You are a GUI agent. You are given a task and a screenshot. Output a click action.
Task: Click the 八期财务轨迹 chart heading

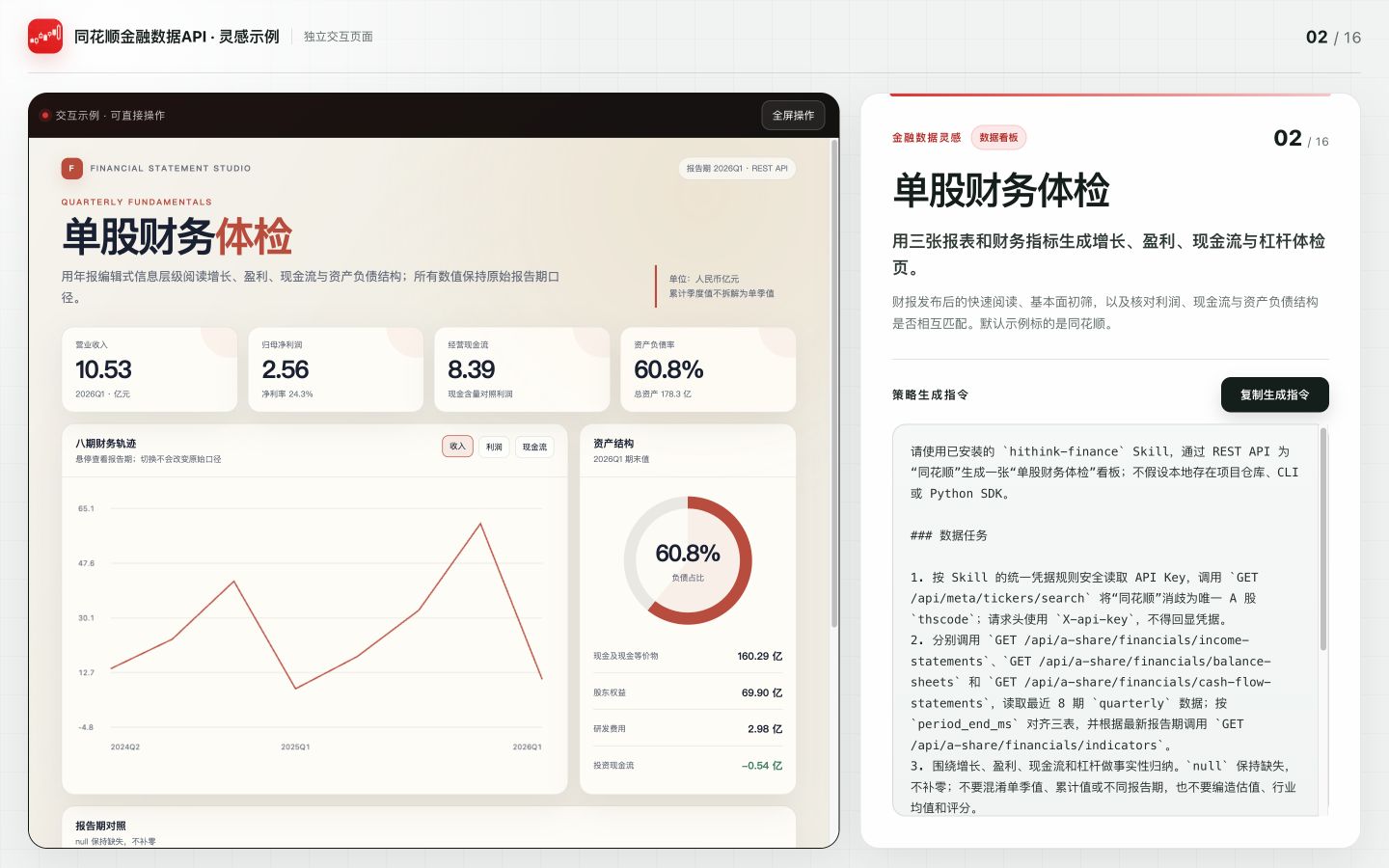[106, 444]
